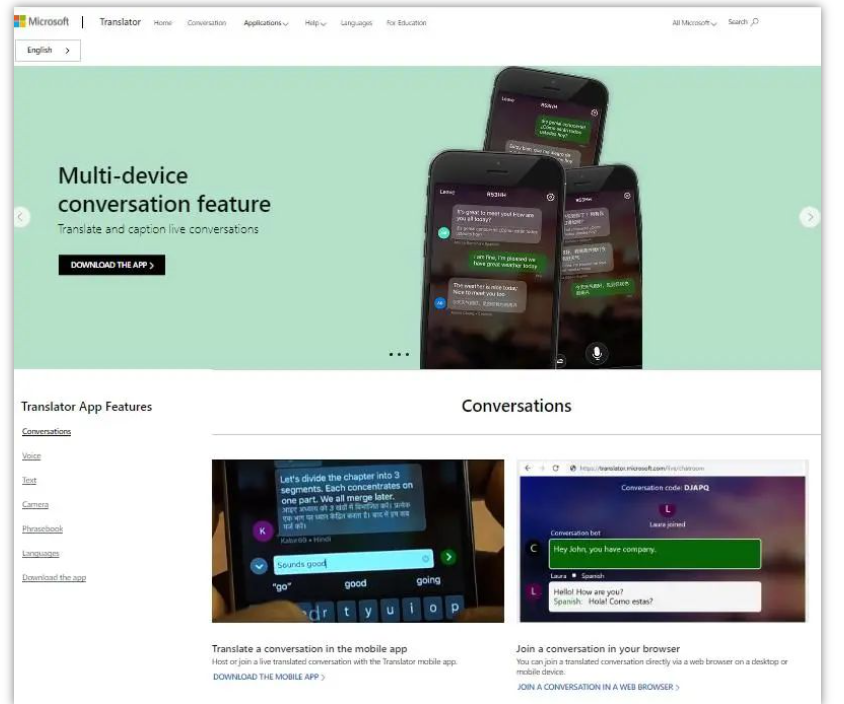Image resolution: width=844 pixels, height=704 pixels.
Task: Select Voice in app features list
Action: [x=31, y=456]
